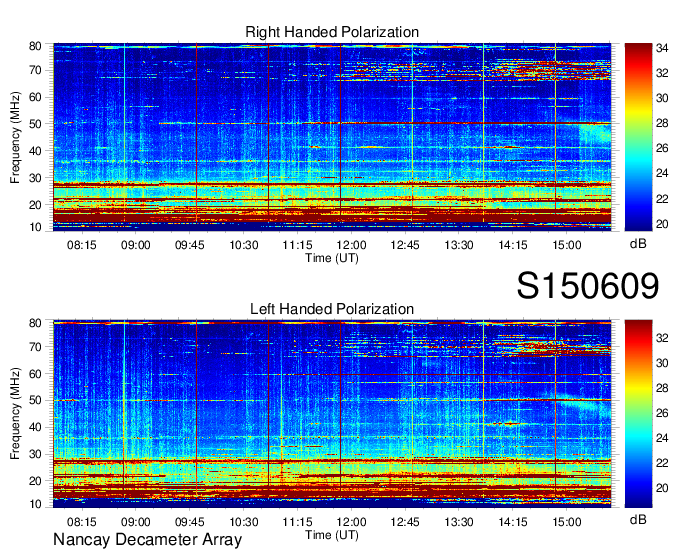This screenshot has height=552, width=680.
Task: Click the 50 MHz tick on the top plot
Action: click(x=35, y=124)
